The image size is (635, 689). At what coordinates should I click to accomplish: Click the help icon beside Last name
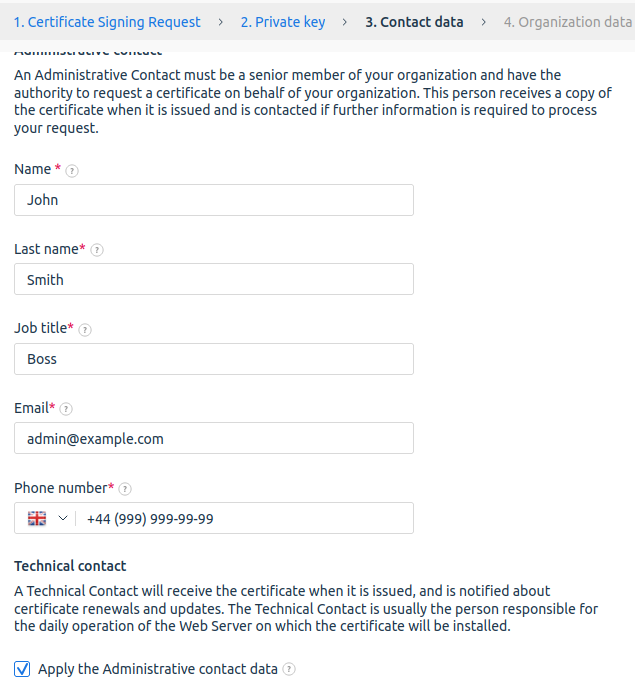(97, 250)
